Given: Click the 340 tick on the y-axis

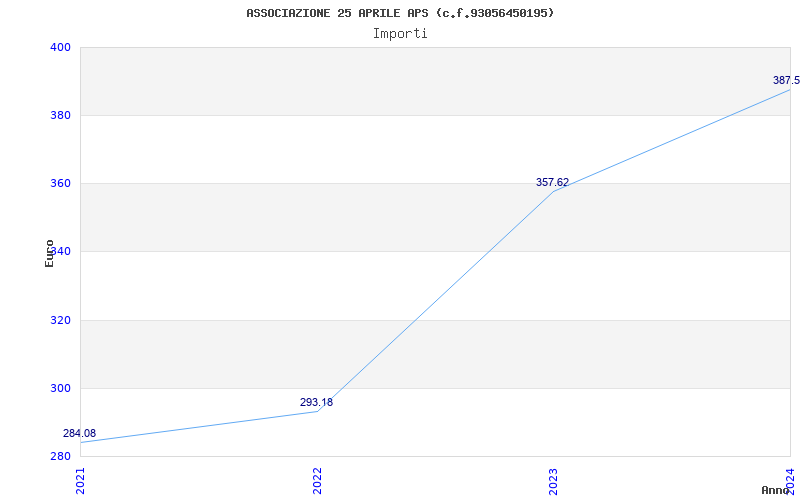Looking at the screenshot, I should (x=59, y=251).
